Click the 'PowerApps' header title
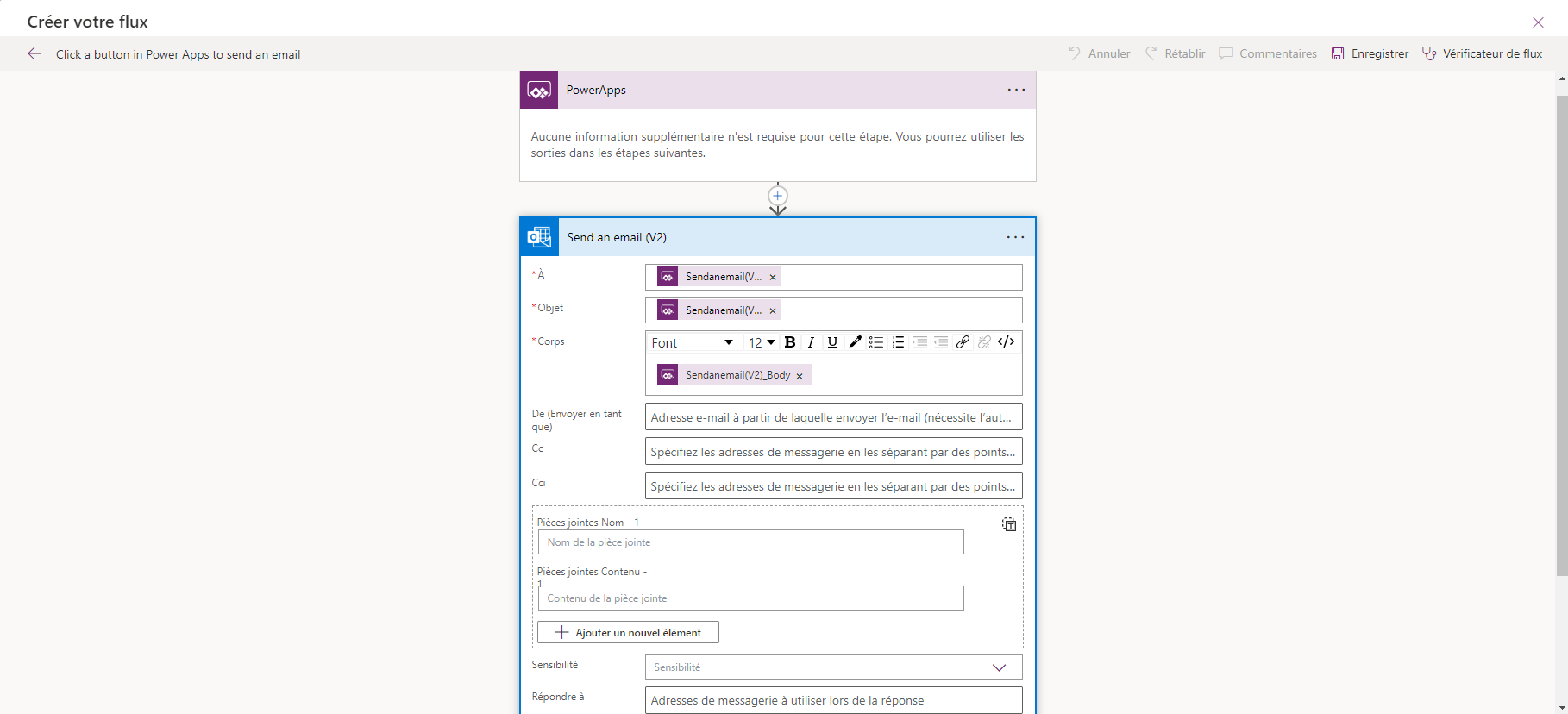 596,90
